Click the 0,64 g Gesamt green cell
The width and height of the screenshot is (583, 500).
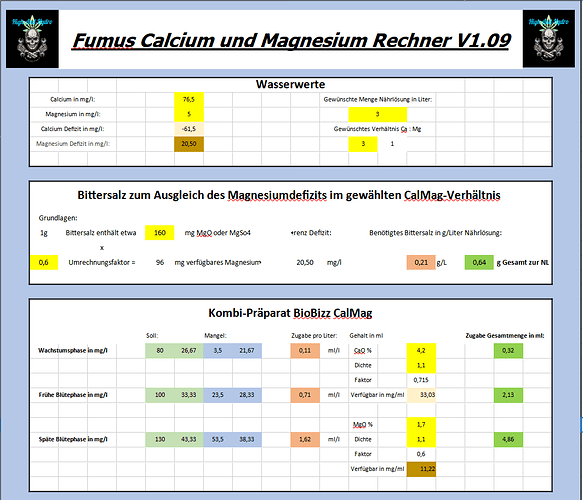pyautogui.click(x=479, y=262)
